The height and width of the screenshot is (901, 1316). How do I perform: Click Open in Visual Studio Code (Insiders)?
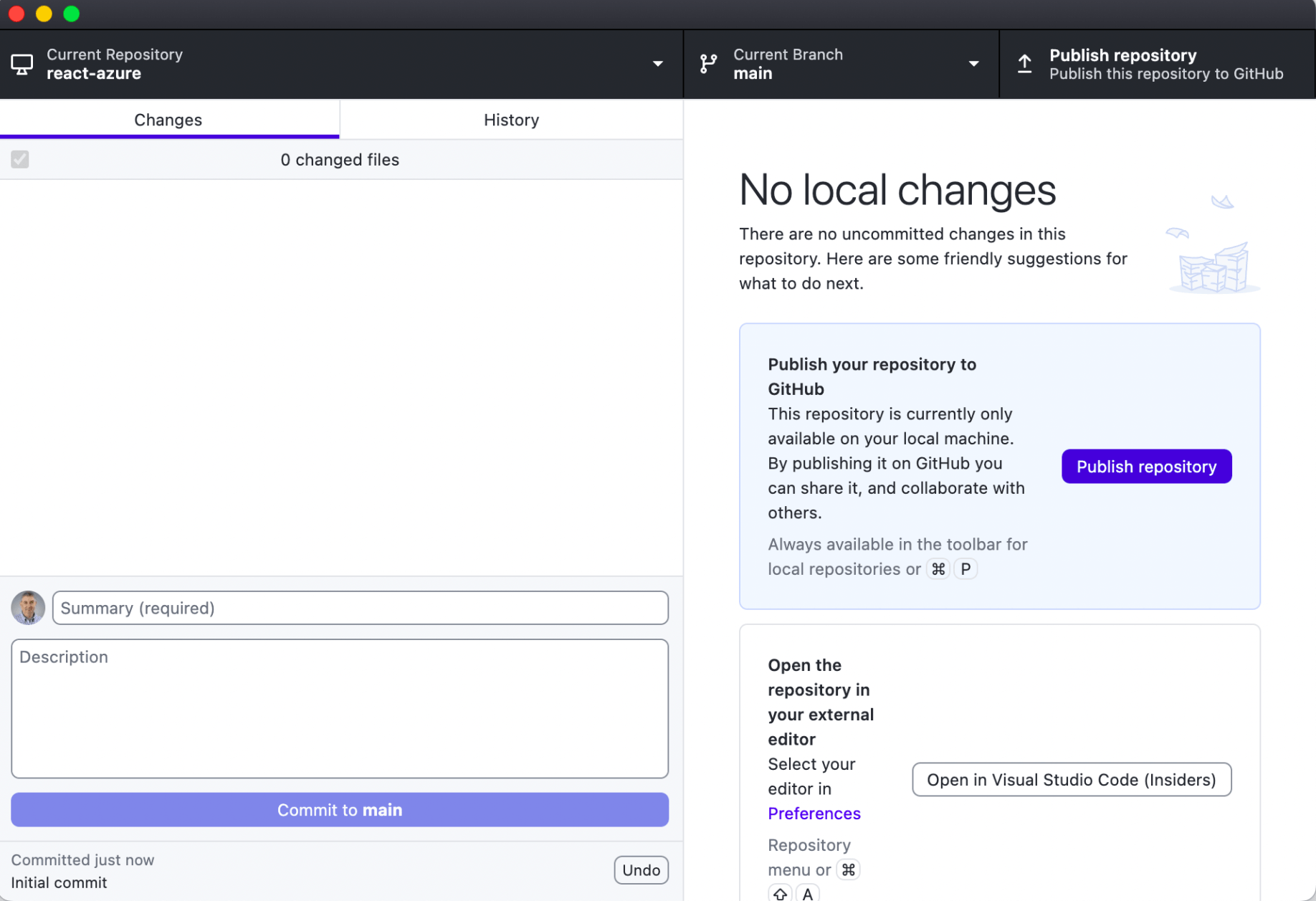[1071, 780]
